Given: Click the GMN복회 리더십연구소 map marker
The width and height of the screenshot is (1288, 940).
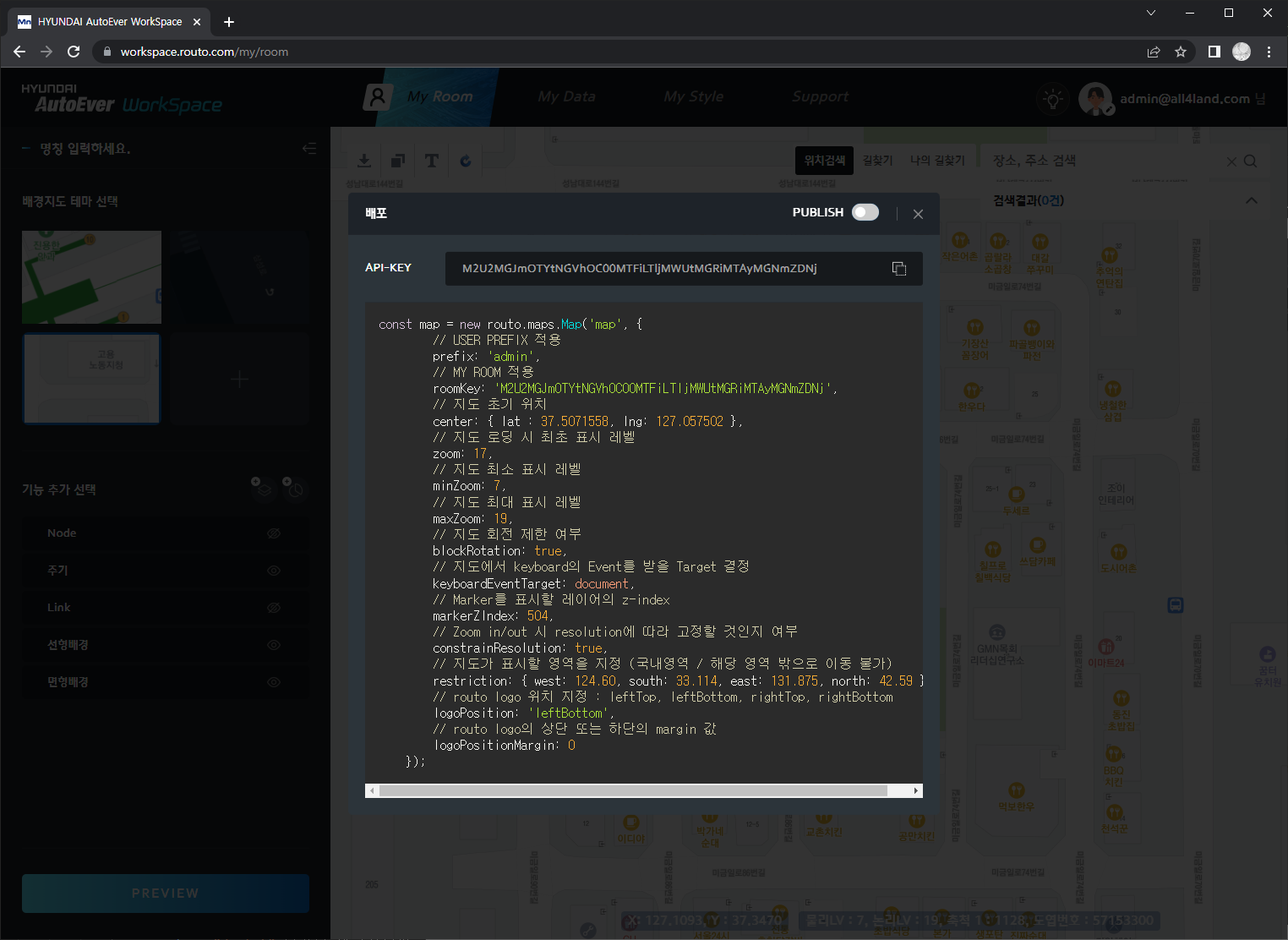Looking at the screenshot, I should coord(997,645).
